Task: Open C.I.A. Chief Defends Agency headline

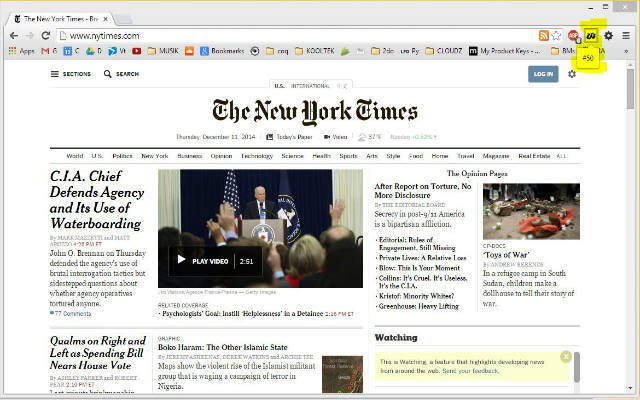Action: click(x=97, y=200)
